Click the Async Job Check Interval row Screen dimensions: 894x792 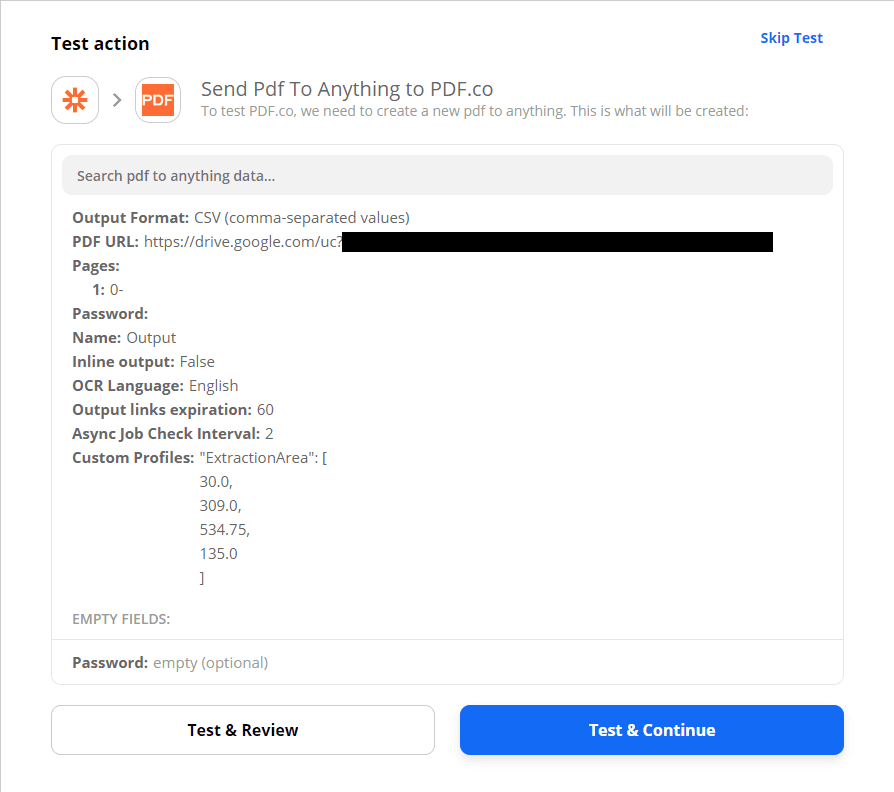click(173, 434)
